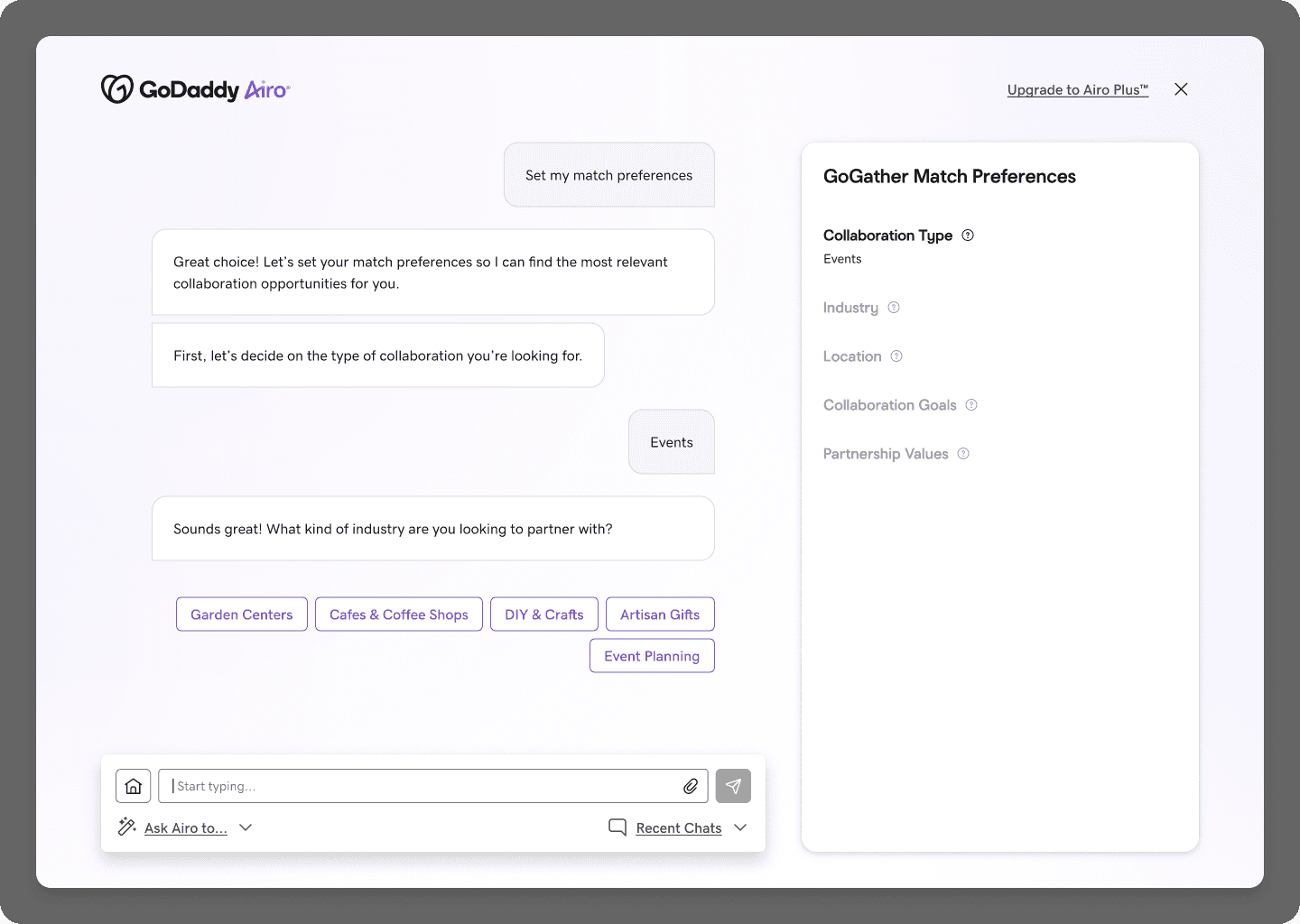
Task: Click the paperclip attachment icon
Action: click(x=691, y=786)
